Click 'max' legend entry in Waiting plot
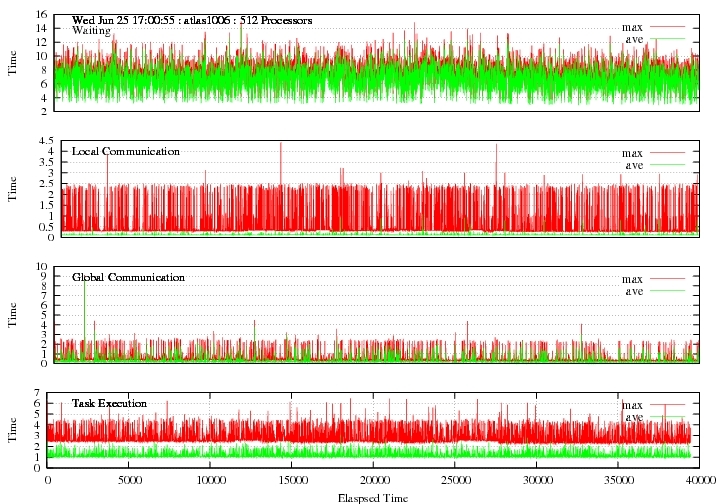This screenshot has width=720, height=504. 632,28
